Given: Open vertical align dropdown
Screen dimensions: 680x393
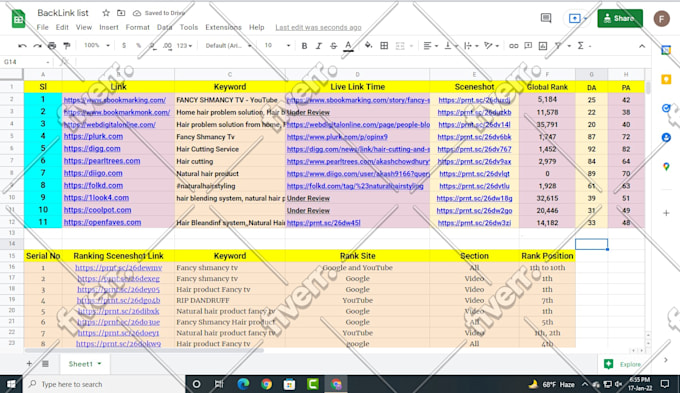Looking at the screenshot, I should coord(451,46).
